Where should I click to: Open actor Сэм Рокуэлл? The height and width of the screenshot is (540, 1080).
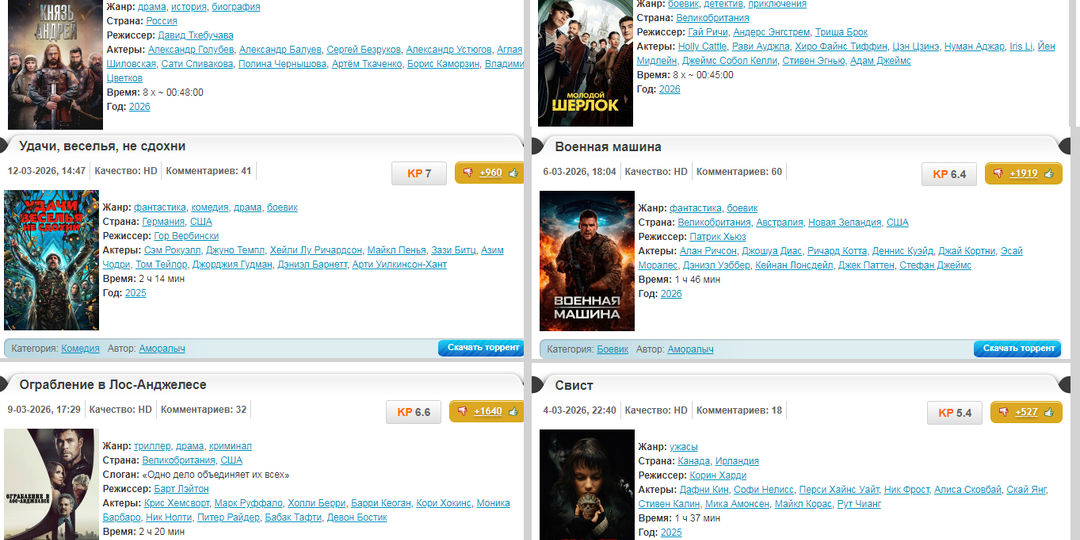pyautogui.click(x=172, y=250)
